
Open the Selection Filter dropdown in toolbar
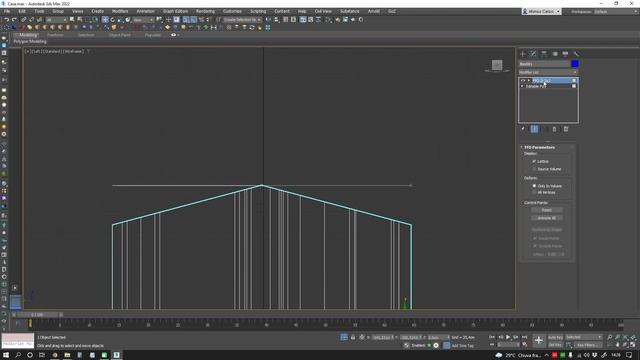coord(56,20)
